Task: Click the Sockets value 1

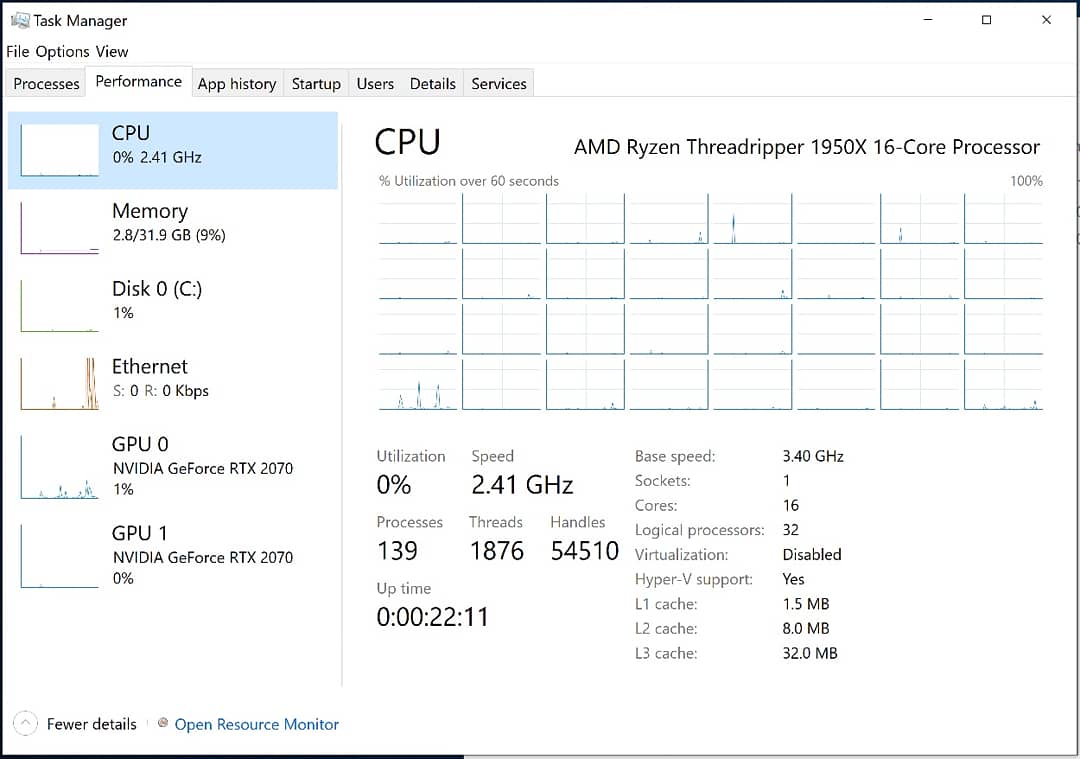Action: pyautogui.click(x=787, y=481)
